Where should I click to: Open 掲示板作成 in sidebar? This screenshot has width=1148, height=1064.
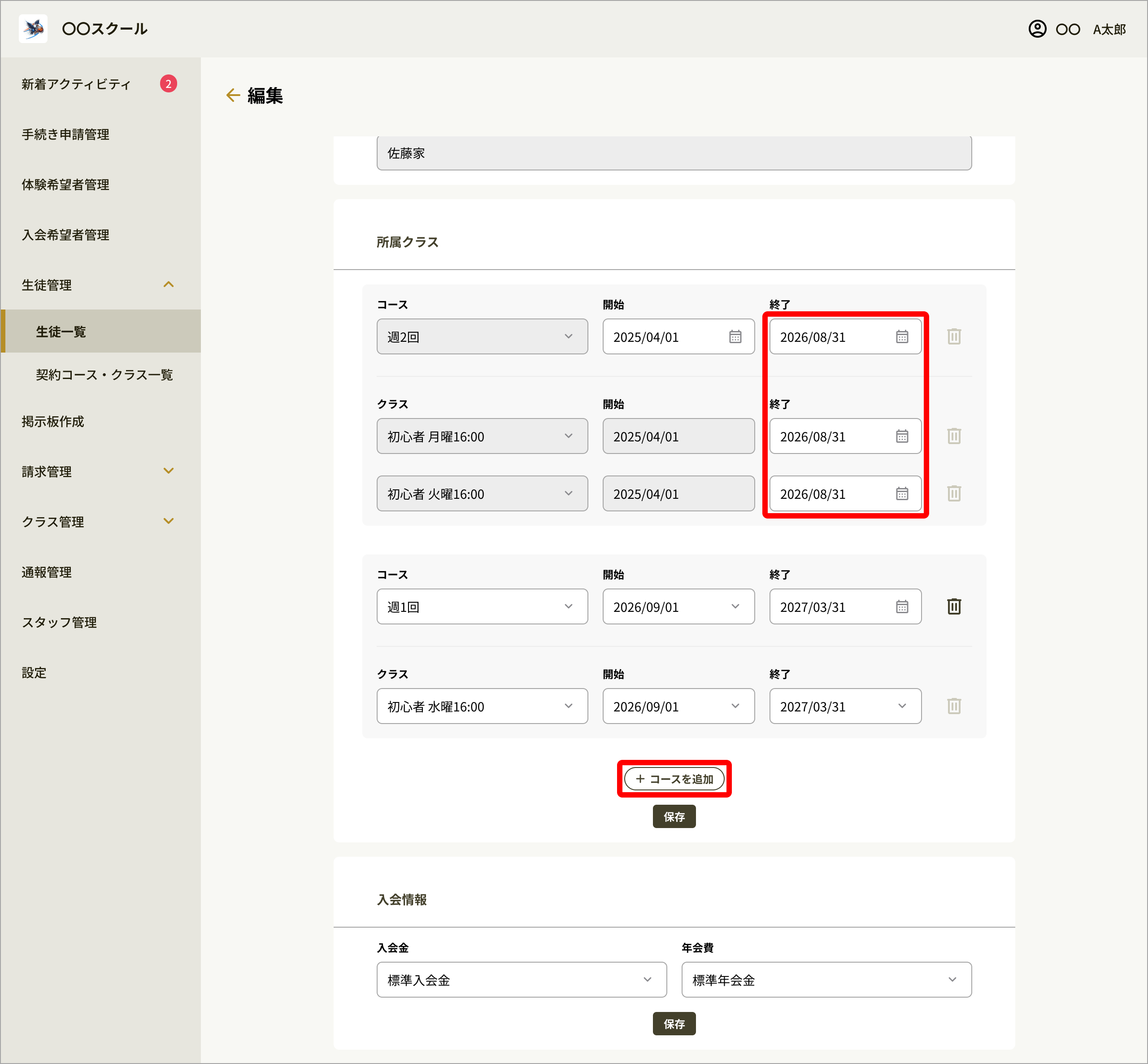53,421
